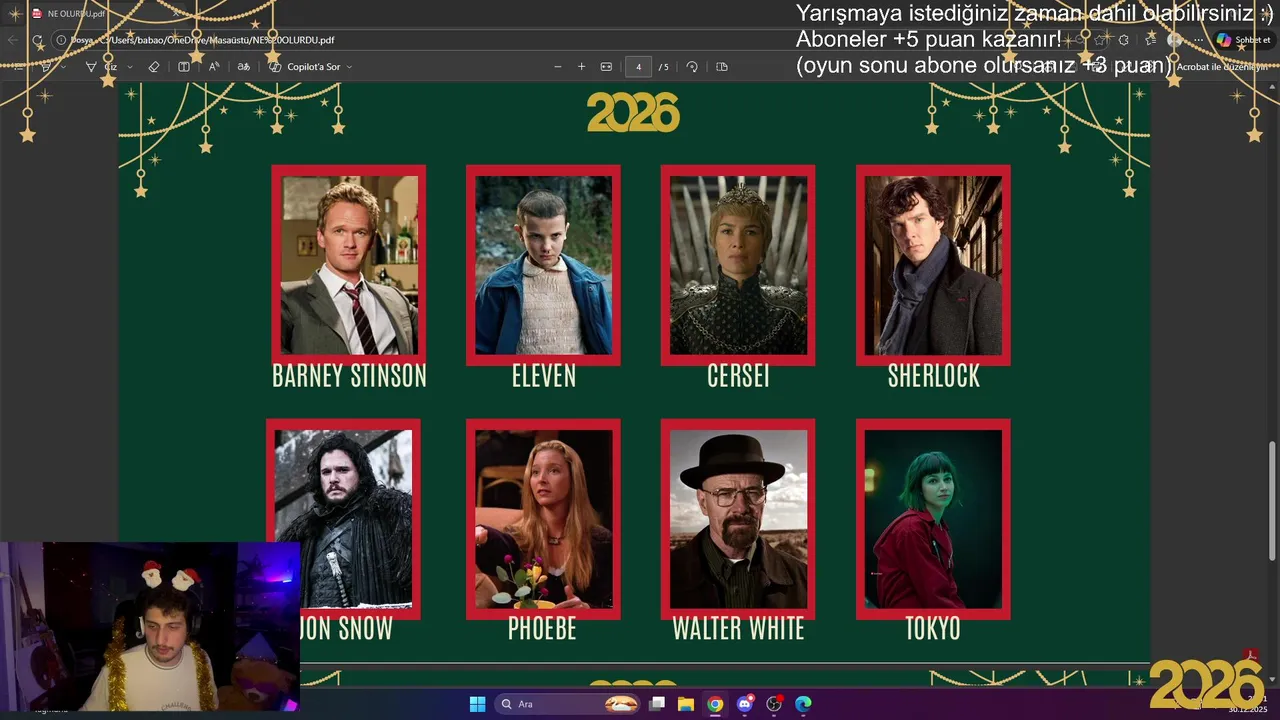
Task: Open the Translate icon in PDF toolbar
Action: point(243,67)
